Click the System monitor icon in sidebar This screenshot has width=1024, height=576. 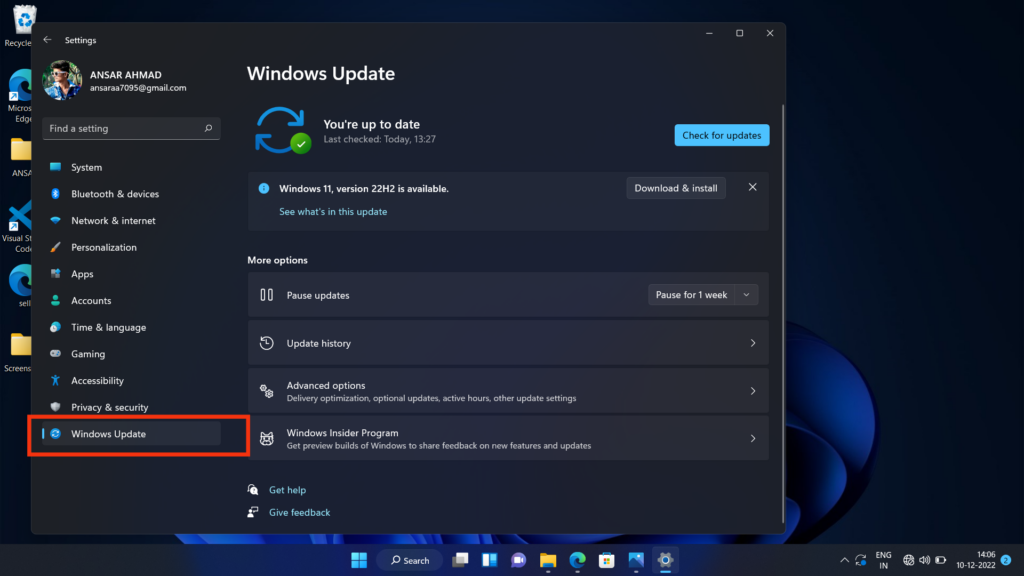pos(56,167)
